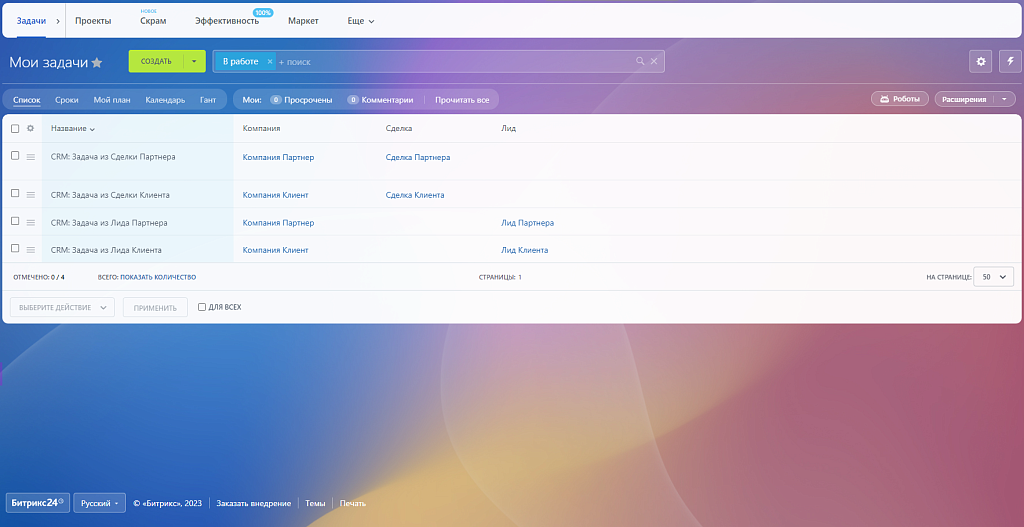Open the 'Сделка Партнера' link
Viewport: 1024px width, 527px height.
[x=417, y=157]
